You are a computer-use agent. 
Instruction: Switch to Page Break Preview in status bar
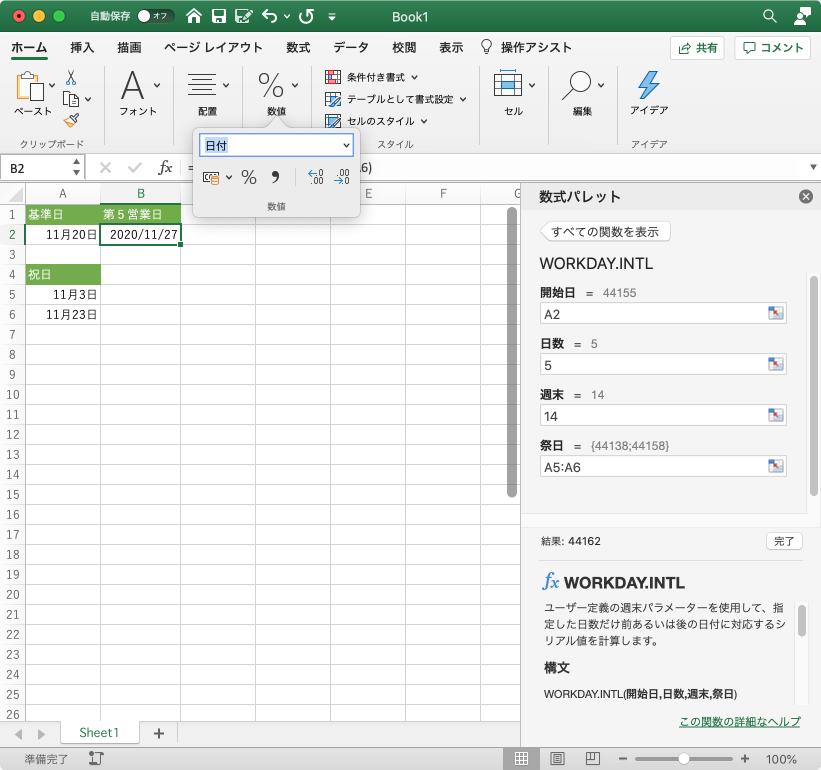[x=592, y=758]
